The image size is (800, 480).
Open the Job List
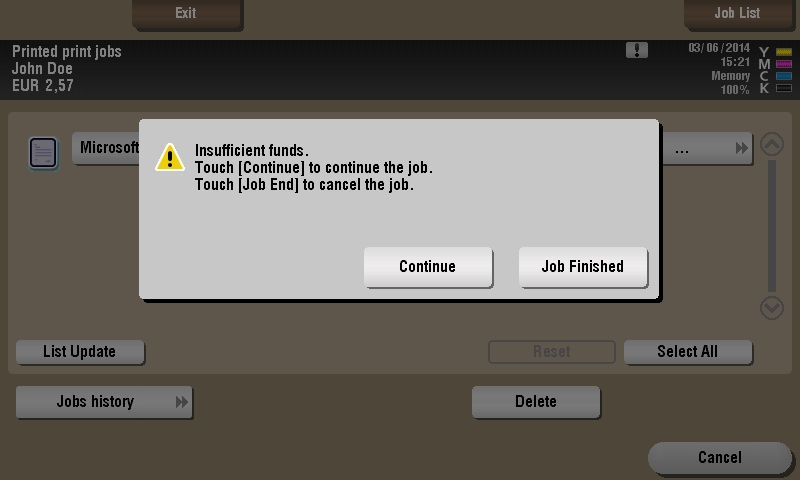coord(738,13)
